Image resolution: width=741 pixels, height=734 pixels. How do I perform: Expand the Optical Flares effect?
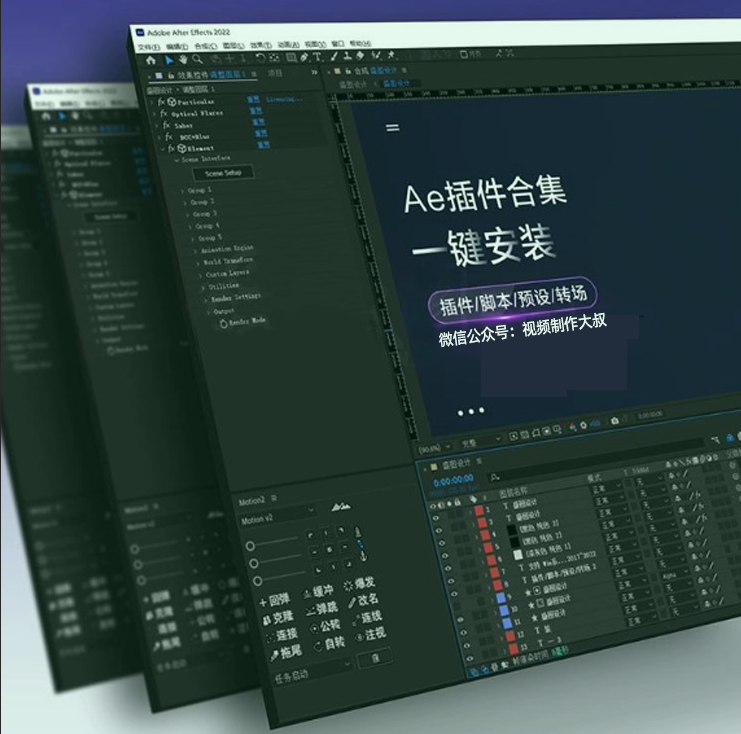pos(155,114)
